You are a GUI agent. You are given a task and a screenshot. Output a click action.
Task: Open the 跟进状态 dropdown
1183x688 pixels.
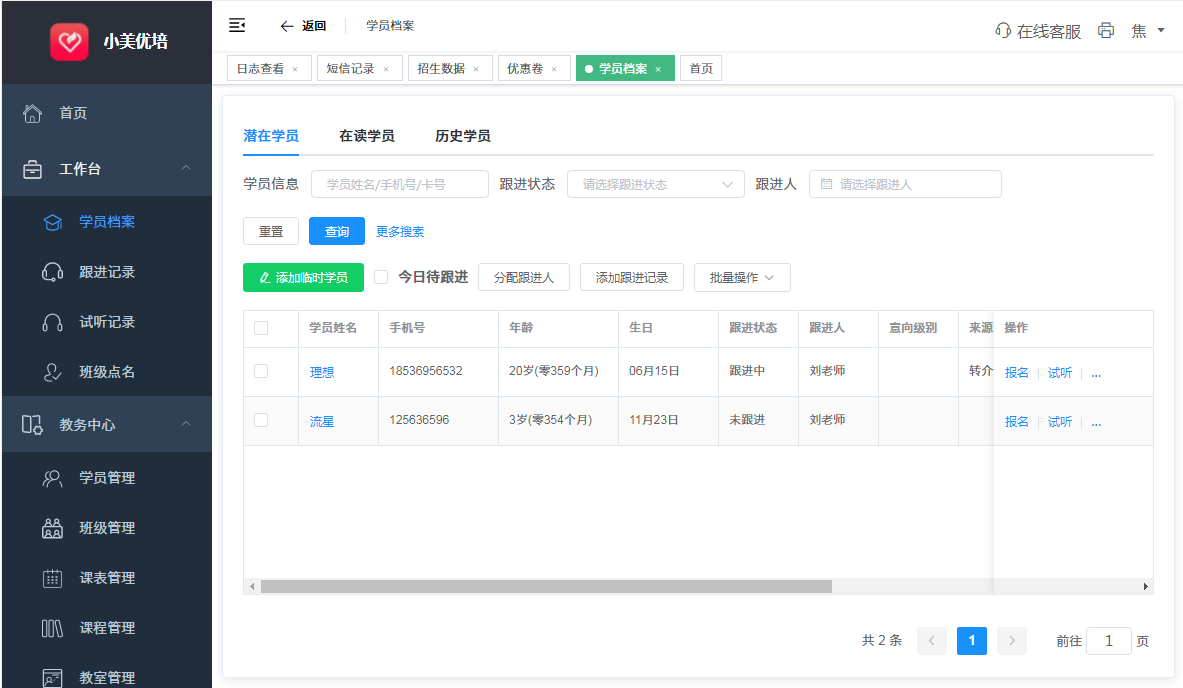pyautogui.click(x=655, y=184)
